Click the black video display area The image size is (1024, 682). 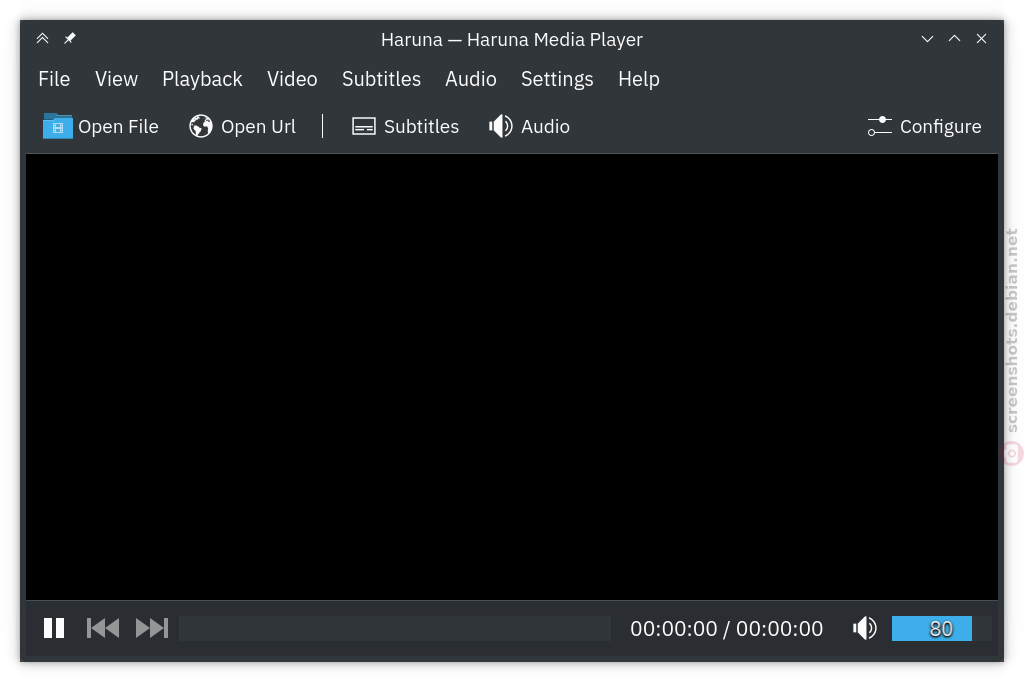[x=512, y=377]
